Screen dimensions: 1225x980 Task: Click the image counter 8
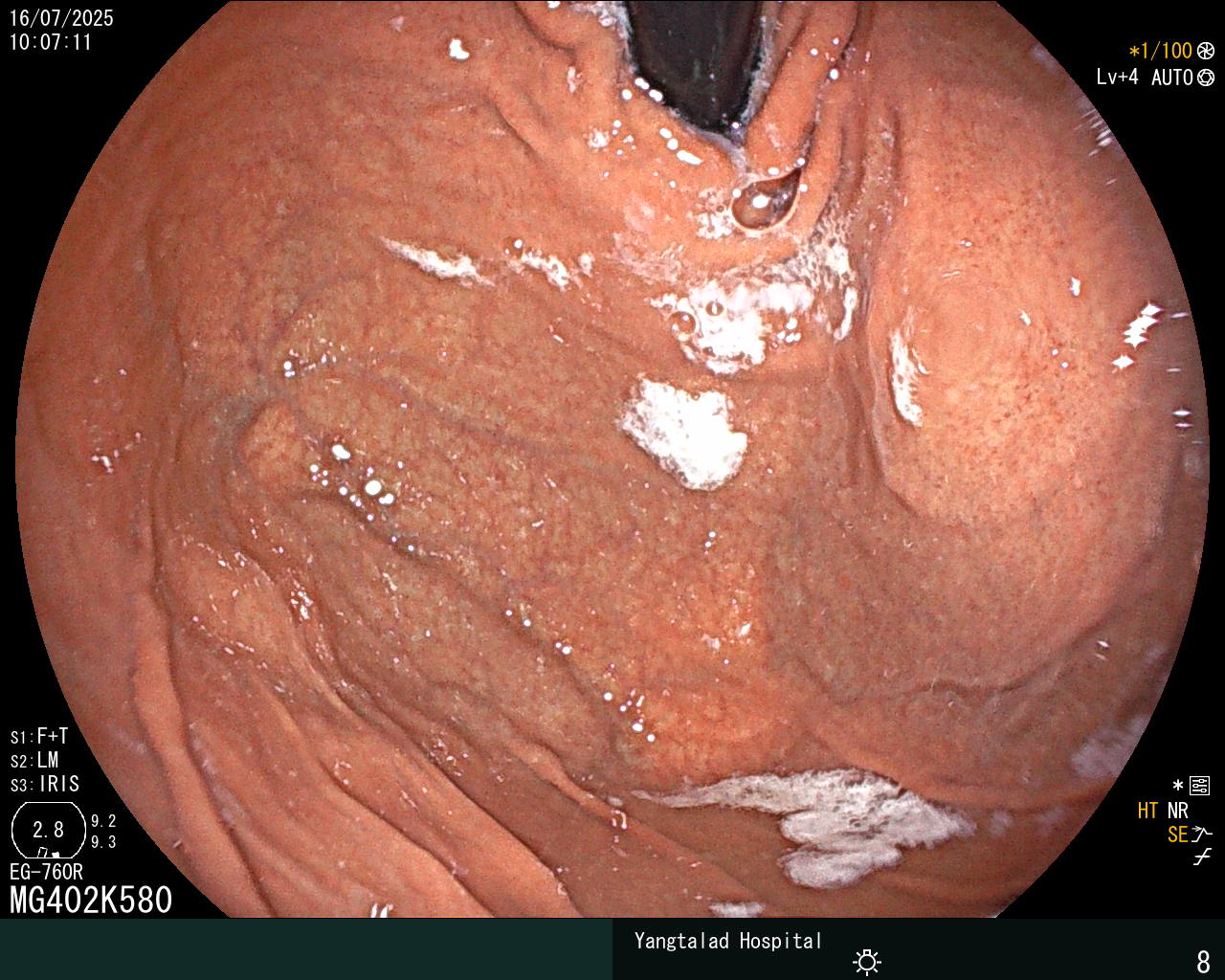[1204, 961]
